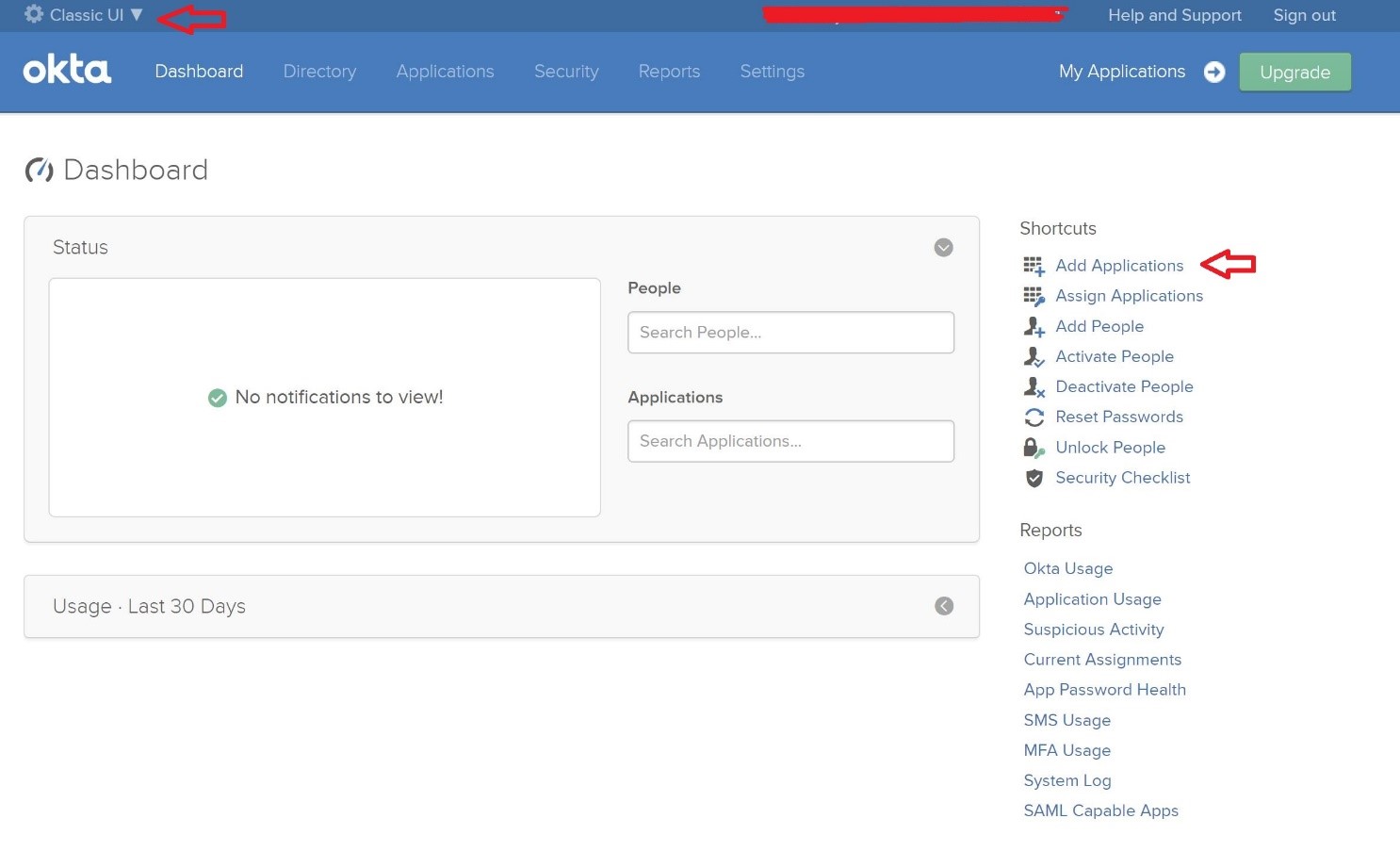Open the Classic UI dropdown
Image resolution: width=1400 pixels, height=851 pixels.
click(85, 15)
